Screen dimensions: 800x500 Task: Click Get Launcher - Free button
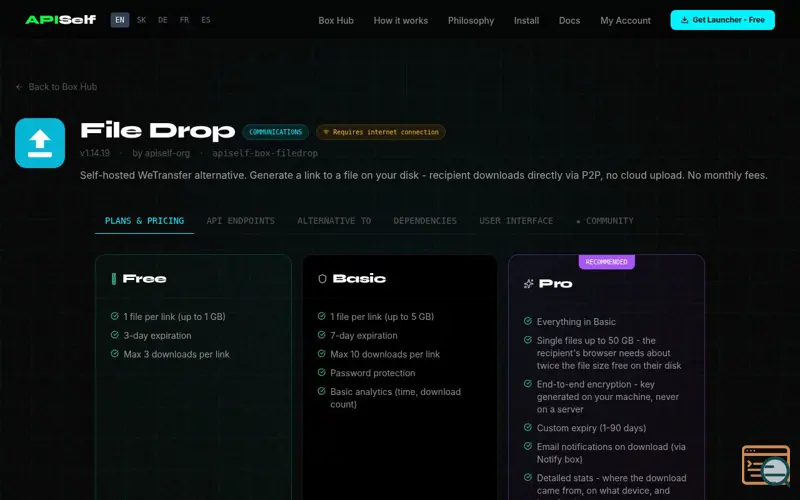pos(722,20)
